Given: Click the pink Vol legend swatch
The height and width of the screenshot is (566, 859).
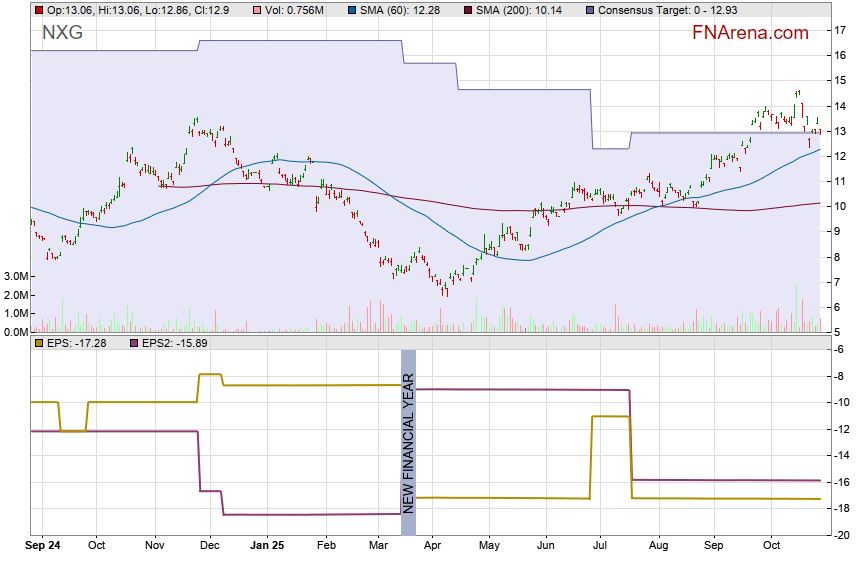Looking at the screenshot, I should tap(256, 9).
